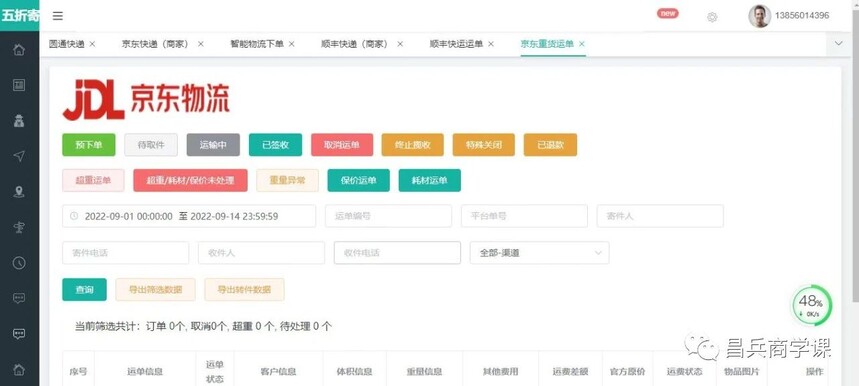Switch to the 顺丰快运运单 tab
The height and width of the screenshot is (386, 859).
click(x=456, y=44)
